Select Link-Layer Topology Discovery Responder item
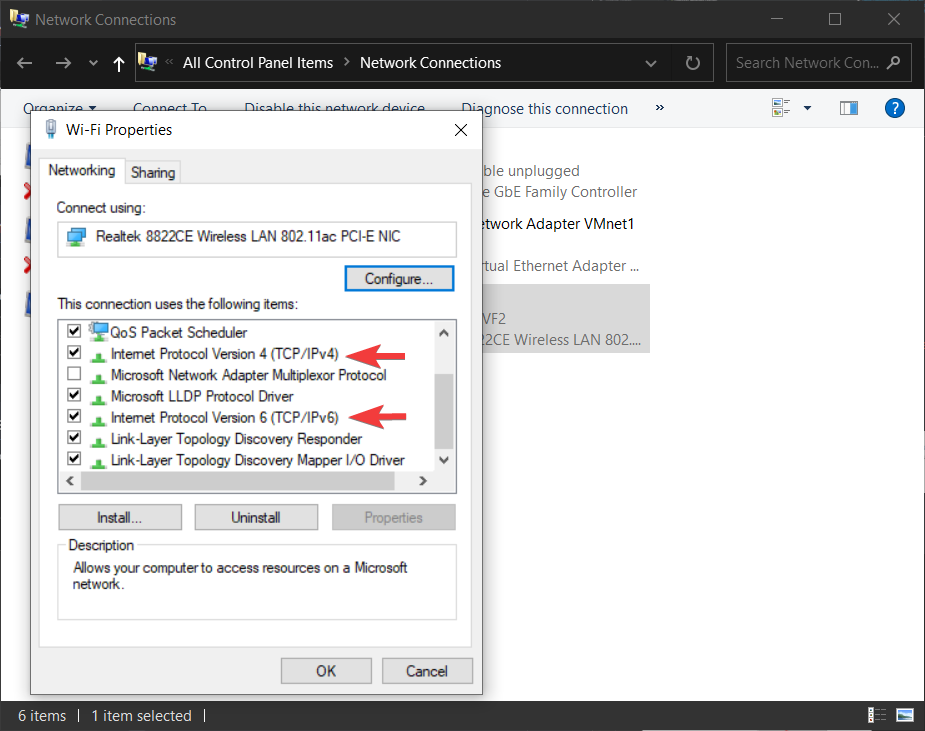This screenshot has height=731, width=925. (x=236, y=438)
